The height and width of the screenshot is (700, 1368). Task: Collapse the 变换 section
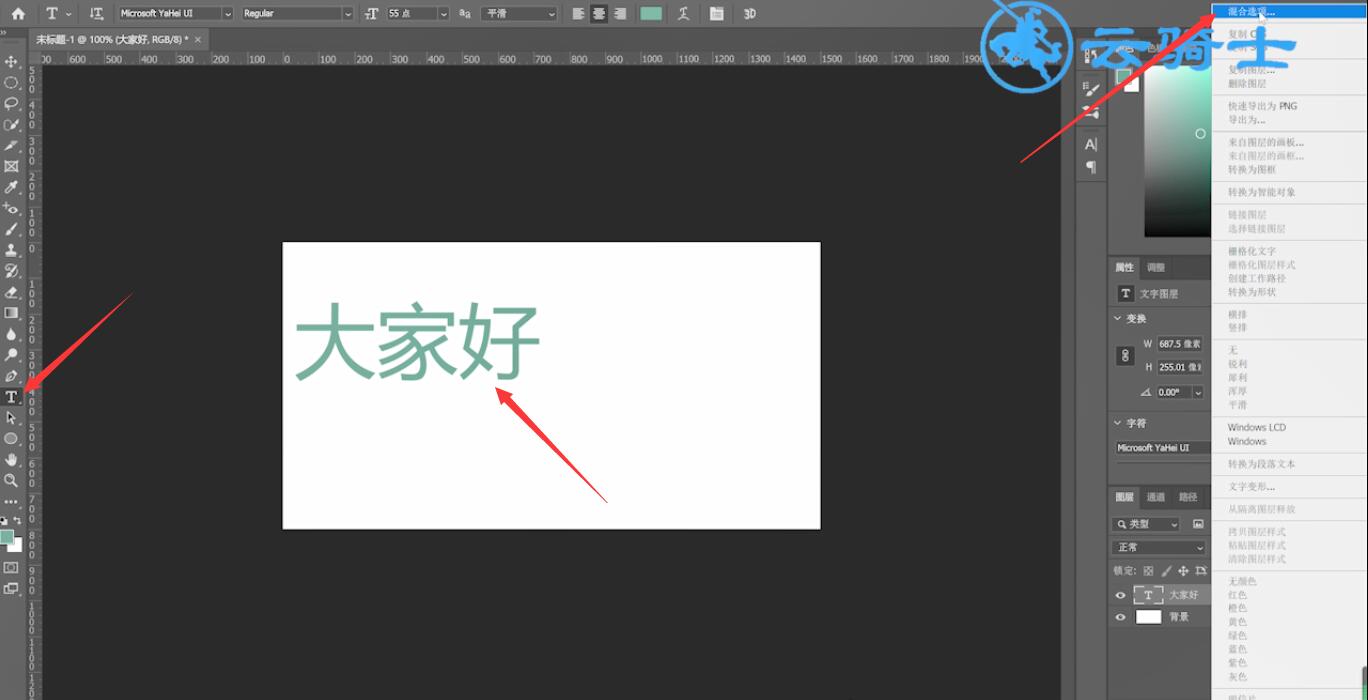(1118, 318)
